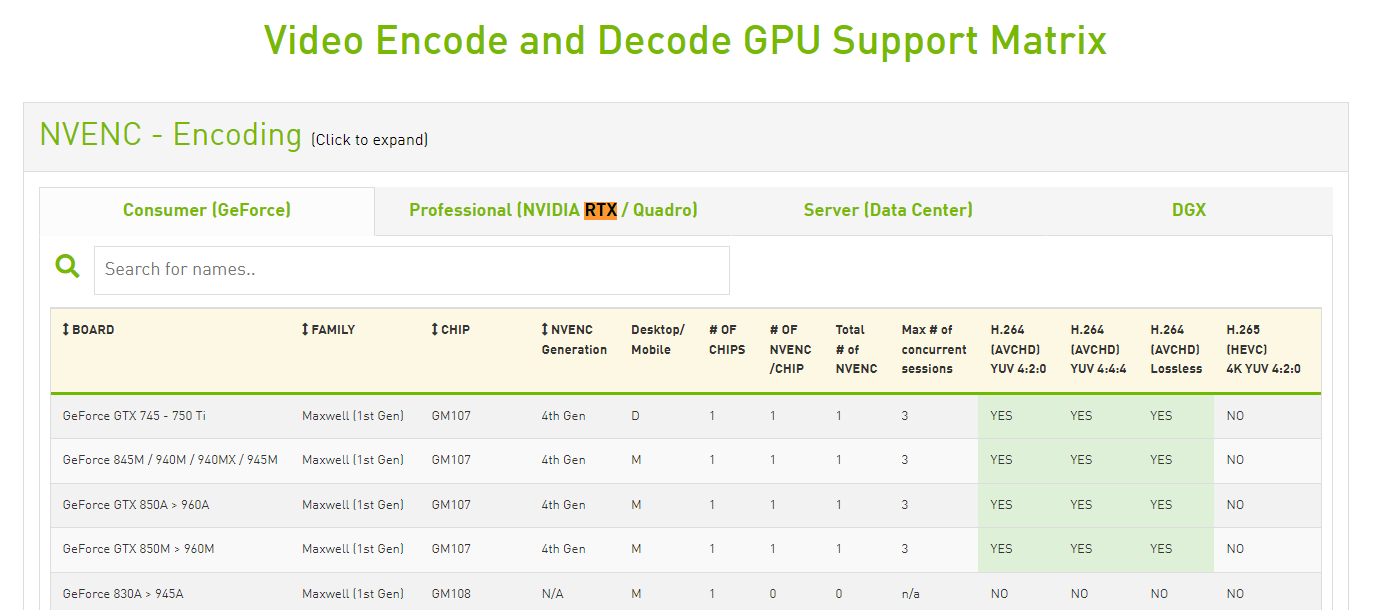Sort the table by the CHIP column
Viewport: 1389px width, 610px height.
click(452, 329)
